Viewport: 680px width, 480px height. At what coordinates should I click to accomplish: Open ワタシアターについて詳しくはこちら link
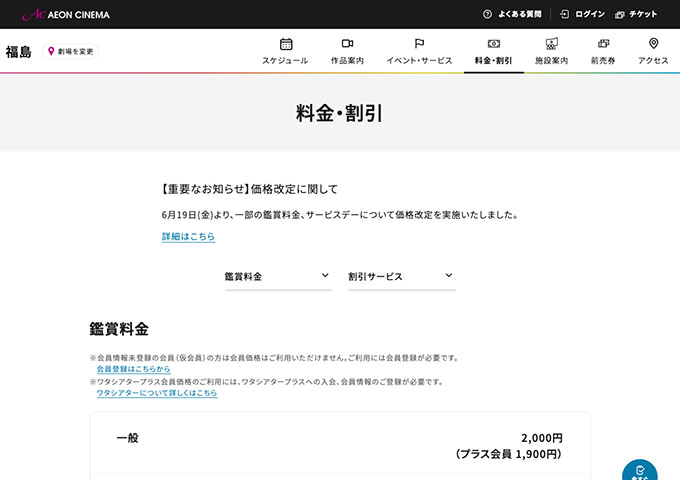point(157,393)
